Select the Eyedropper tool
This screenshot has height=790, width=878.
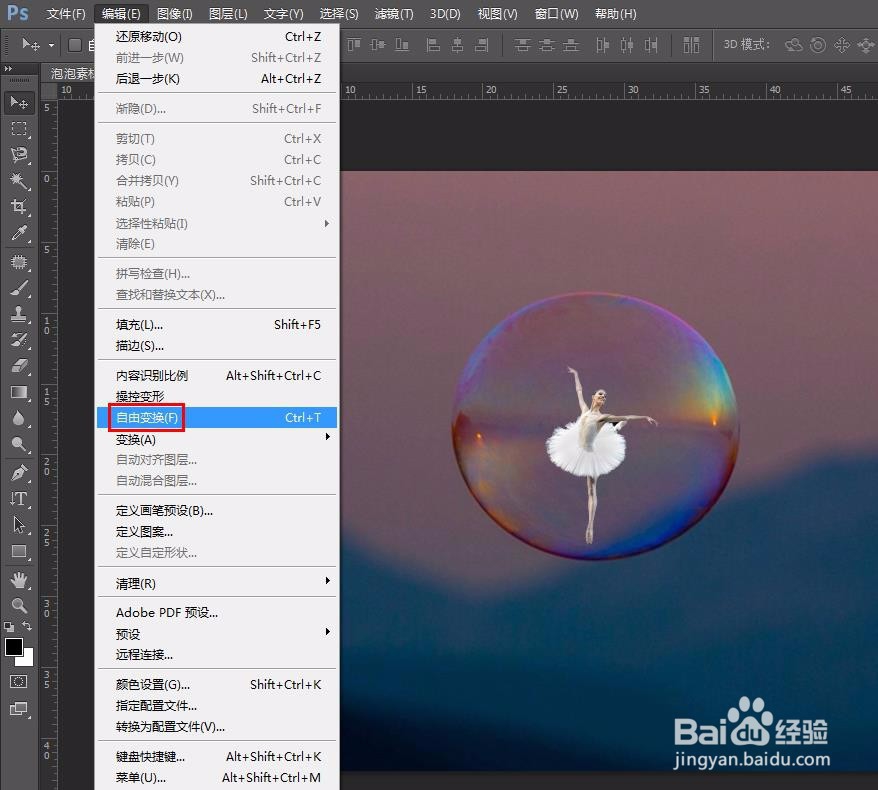[19, 232]
